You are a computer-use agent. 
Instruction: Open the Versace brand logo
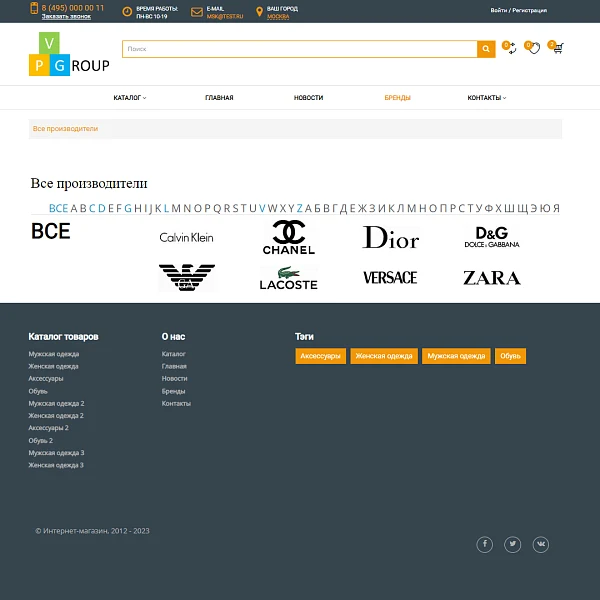(390, 278)
